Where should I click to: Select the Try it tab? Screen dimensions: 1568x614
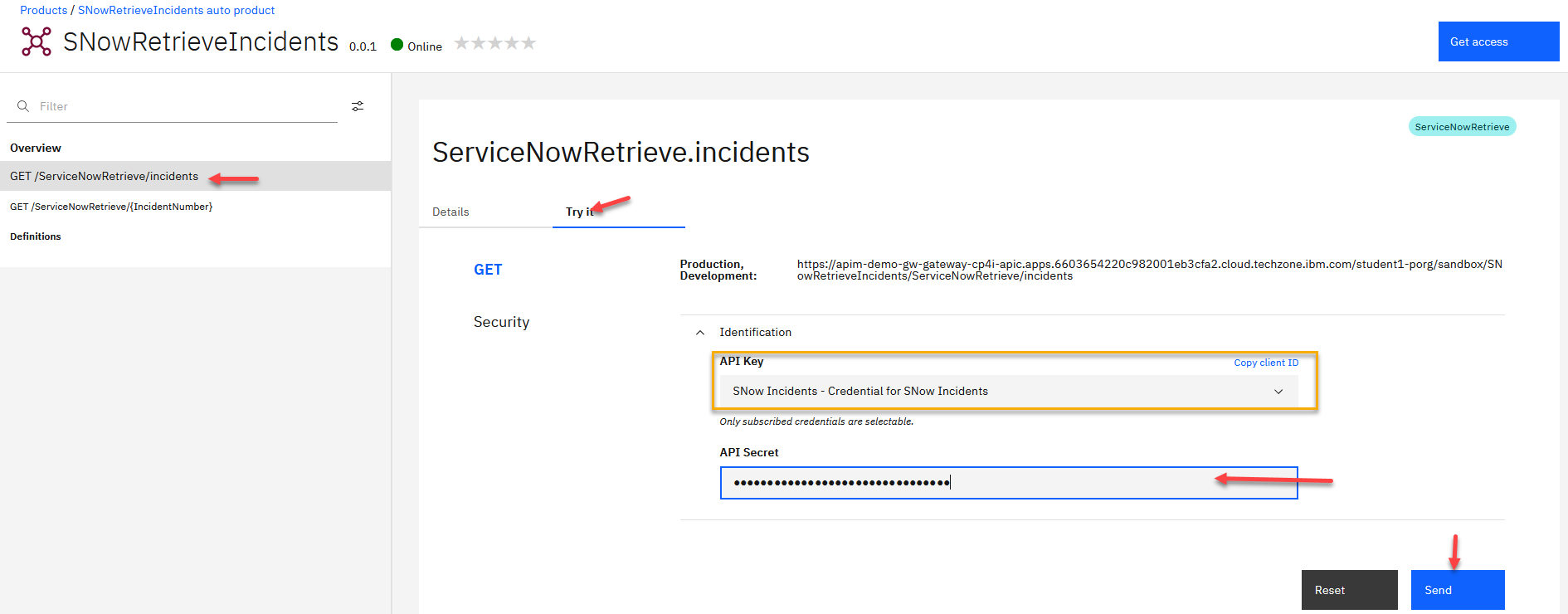(x=579, y=212)
